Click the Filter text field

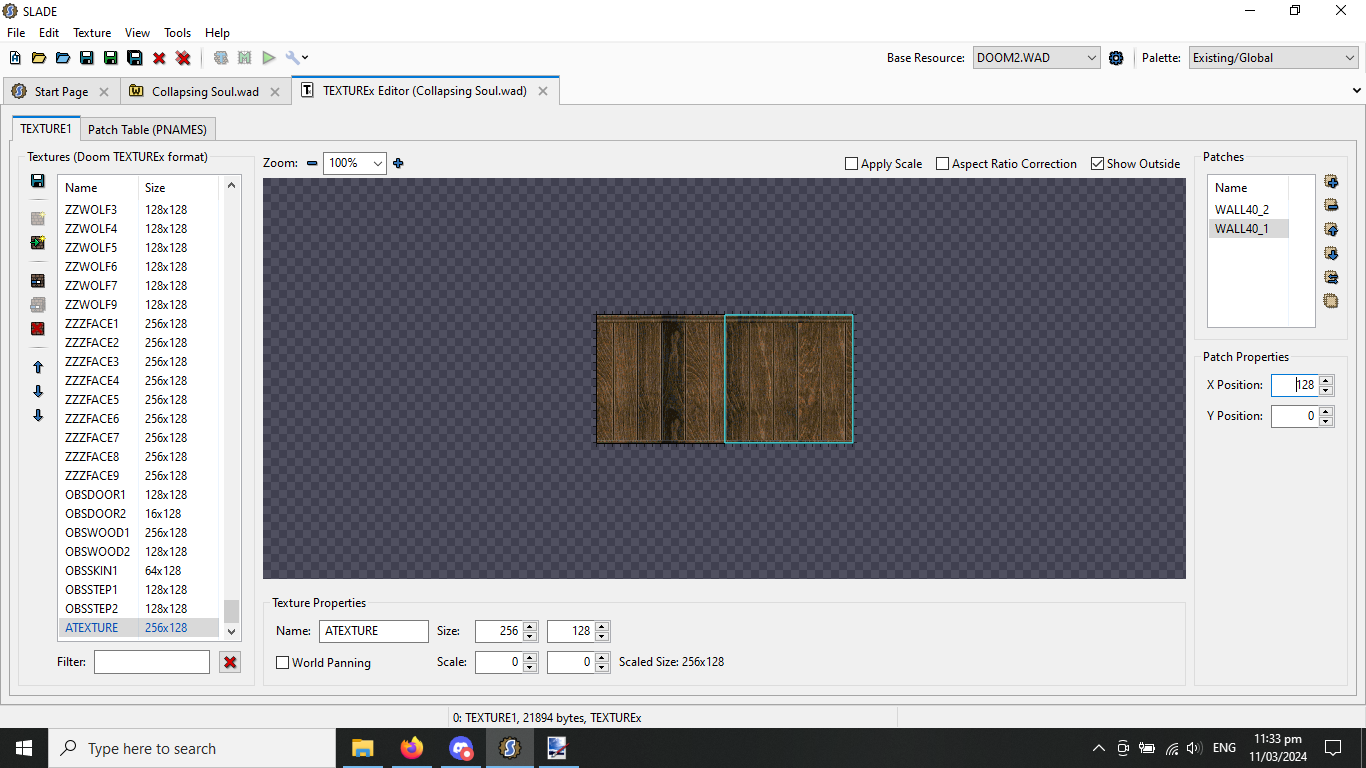(x=152, y=662)
